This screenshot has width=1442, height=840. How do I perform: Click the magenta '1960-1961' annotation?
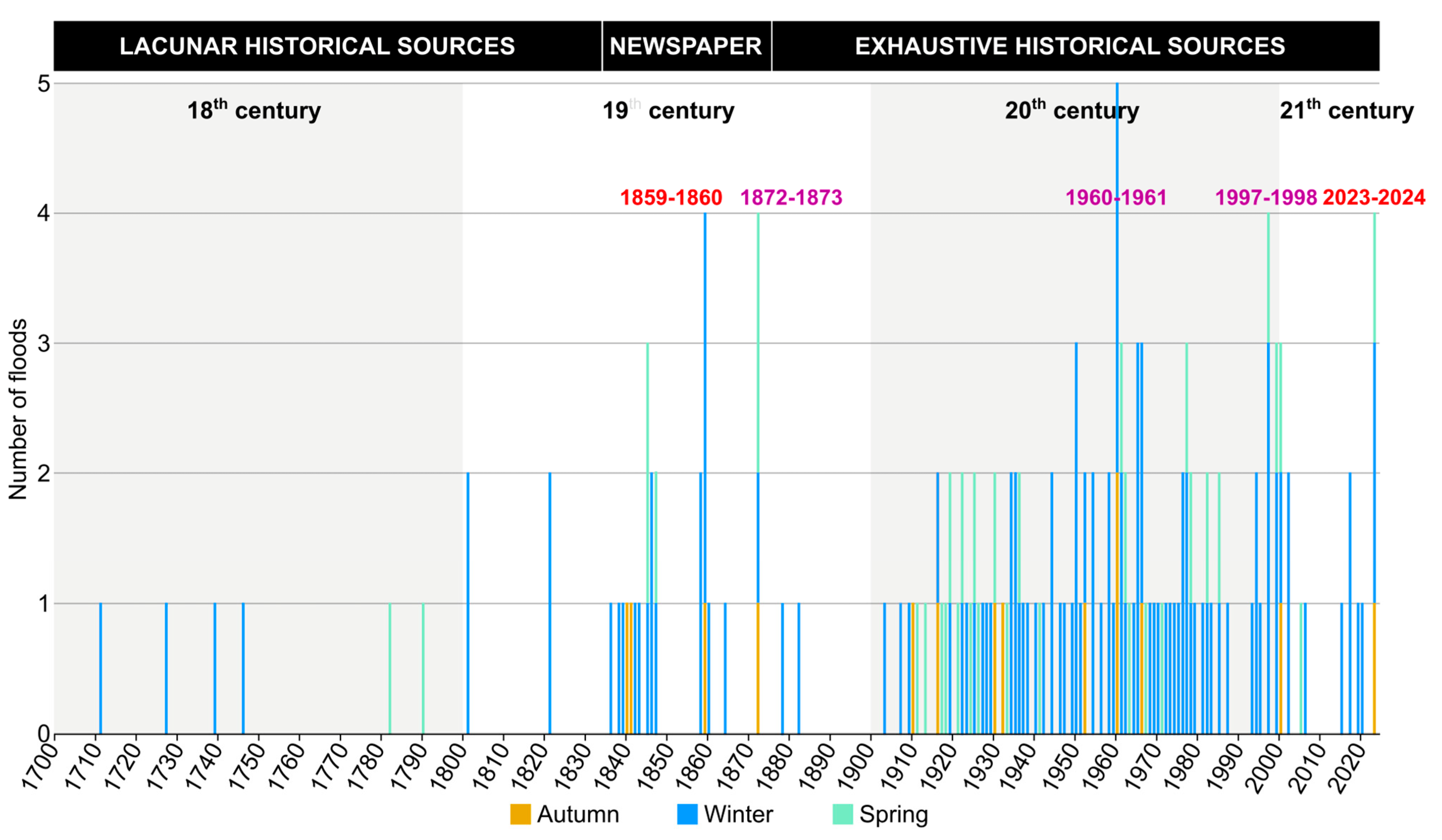pos(1116,197)
